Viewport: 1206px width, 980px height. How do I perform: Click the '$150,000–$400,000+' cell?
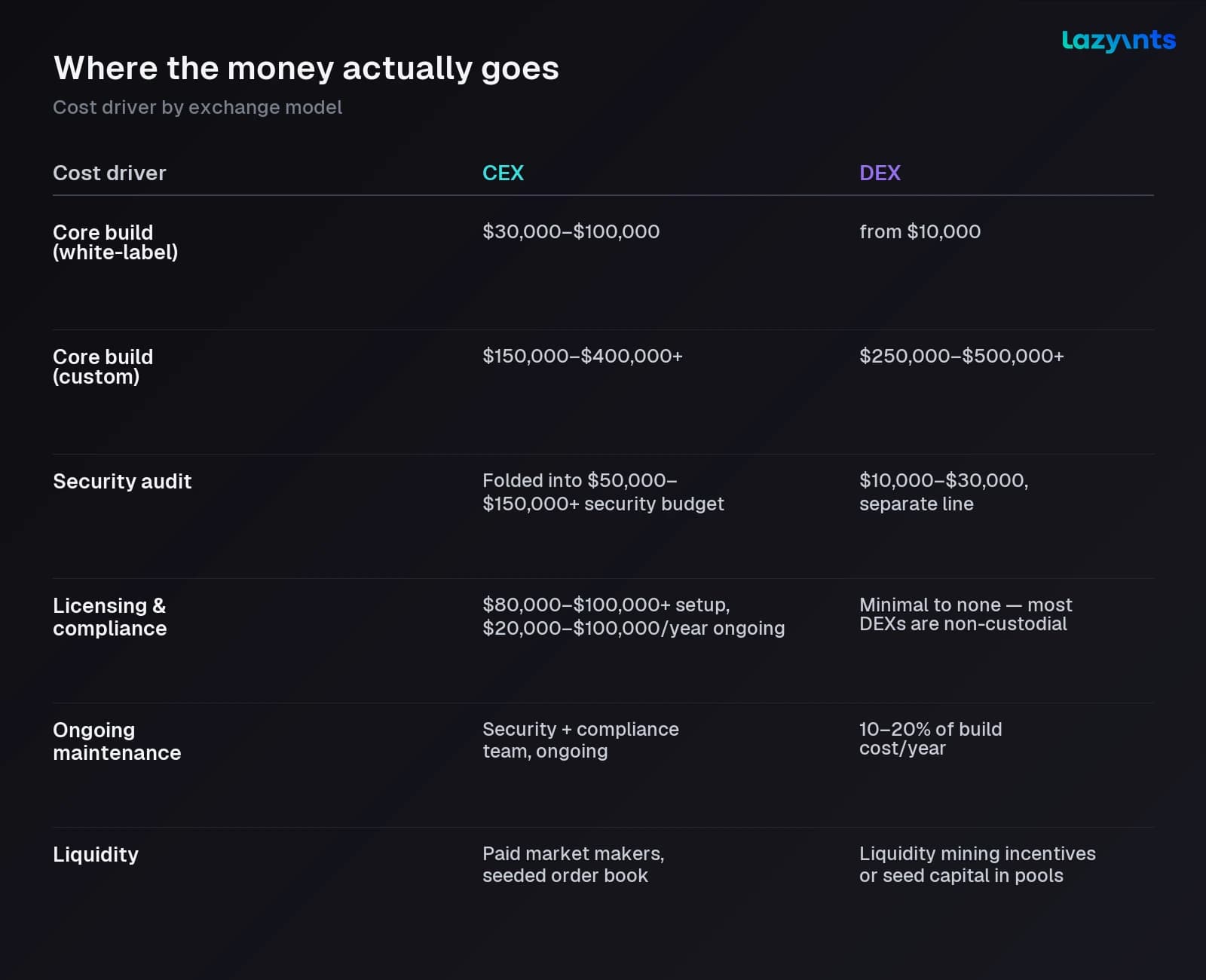coord(582,356)
